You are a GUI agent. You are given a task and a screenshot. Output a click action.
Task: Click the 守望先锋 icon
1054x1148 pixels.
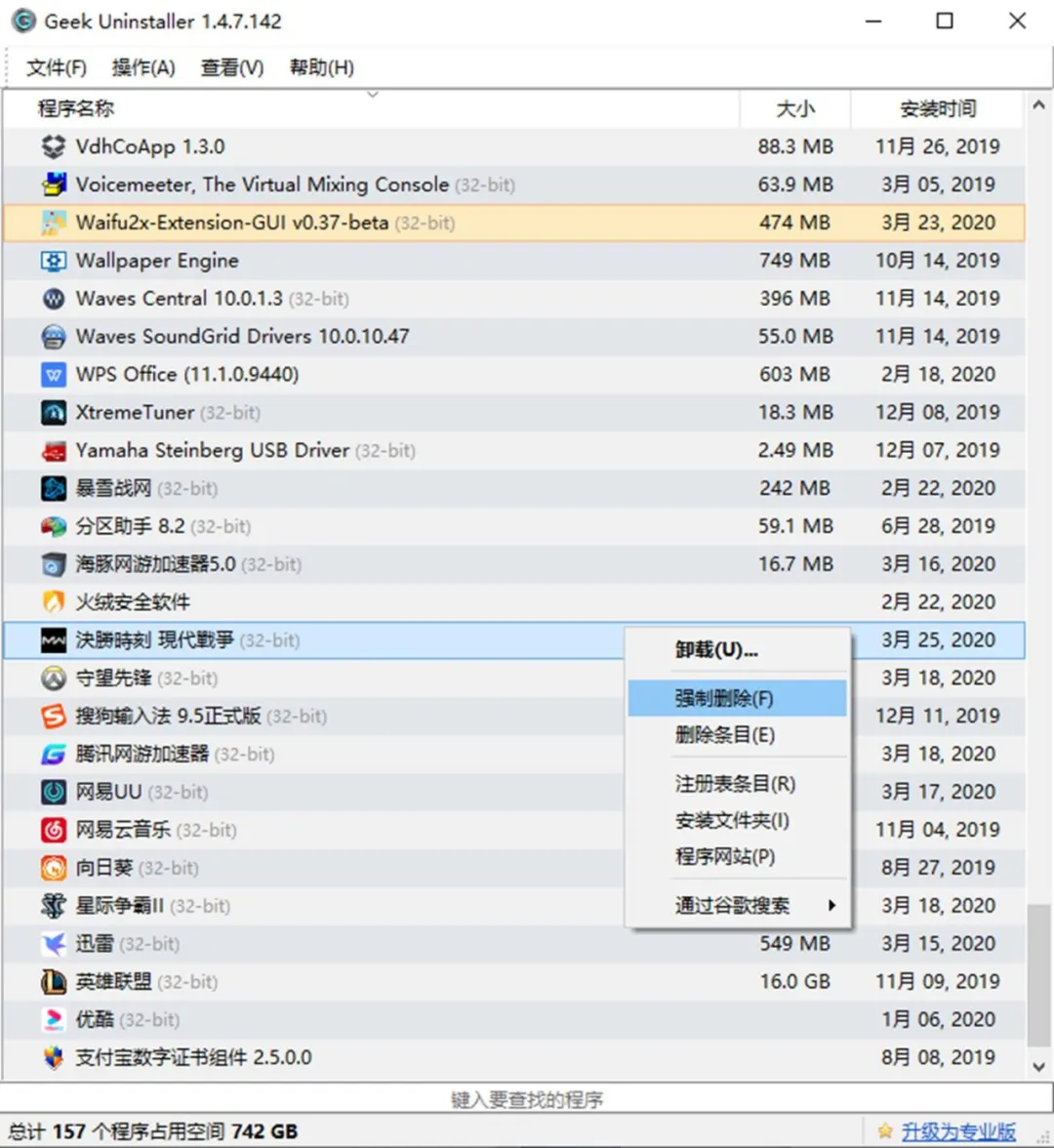pos(53,678)
